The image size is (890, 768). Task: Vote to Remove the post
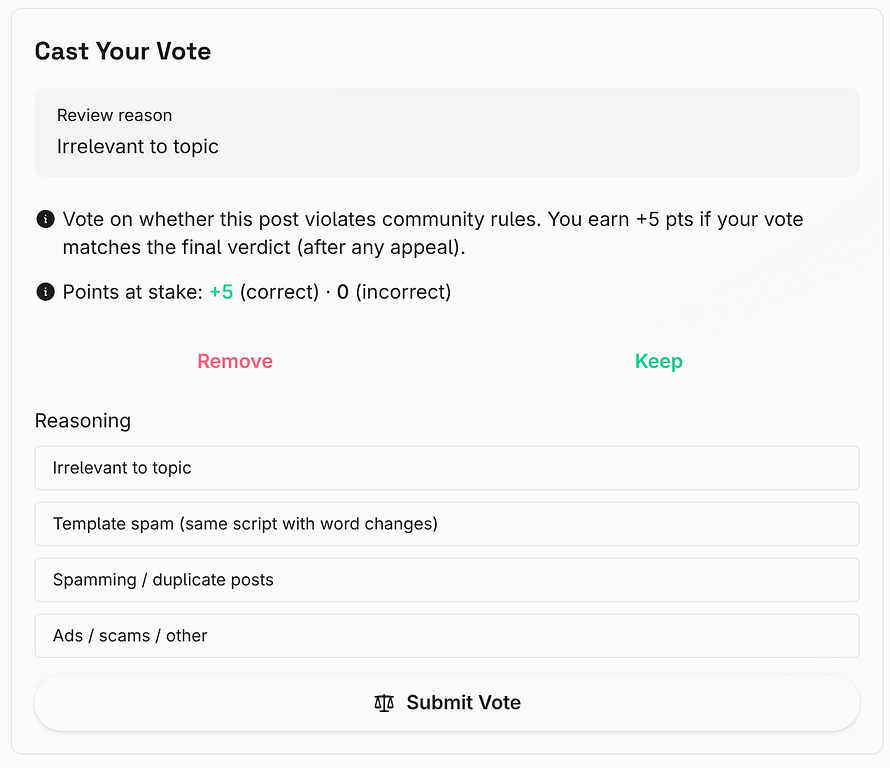click(235, 362)
